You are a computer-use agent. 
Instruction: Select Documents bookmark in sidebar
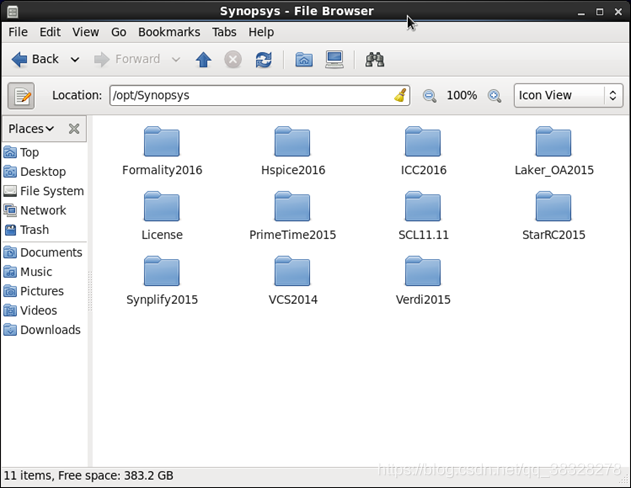(x=44, y=253)
